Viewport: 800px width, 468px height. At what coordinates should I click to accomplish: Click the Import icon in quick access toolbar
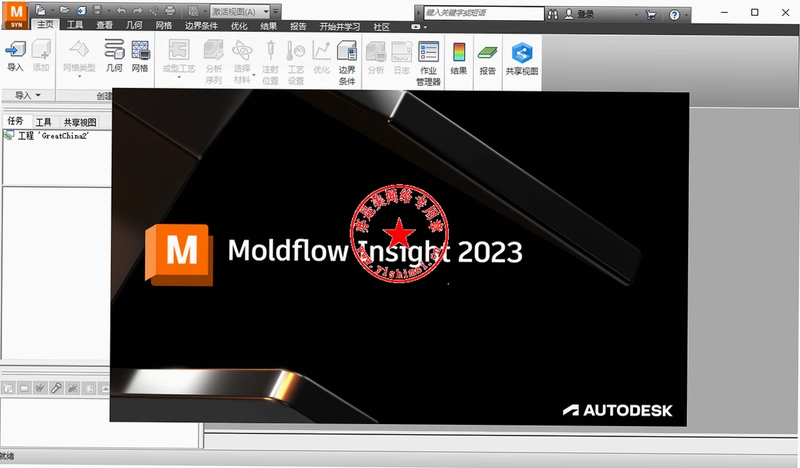click(x=82, y=10)
